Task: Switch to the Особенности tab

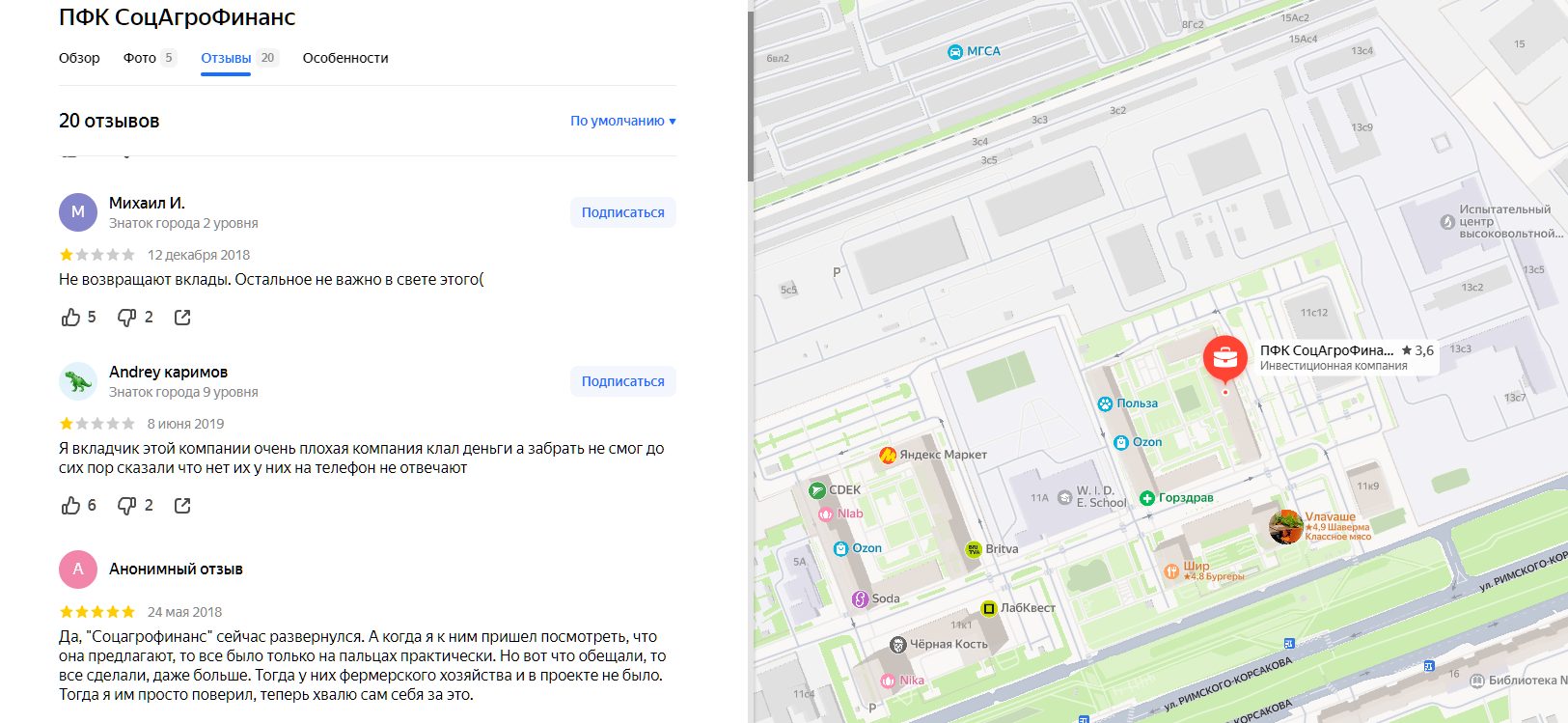Action: [345, 58]
